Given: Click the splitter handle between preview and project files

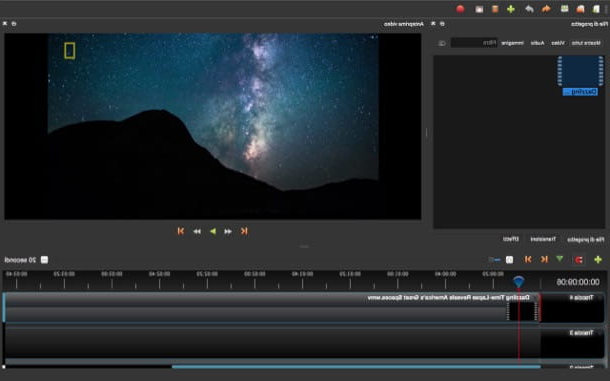Looking at the screenshot, I should [x=427, y=133].
